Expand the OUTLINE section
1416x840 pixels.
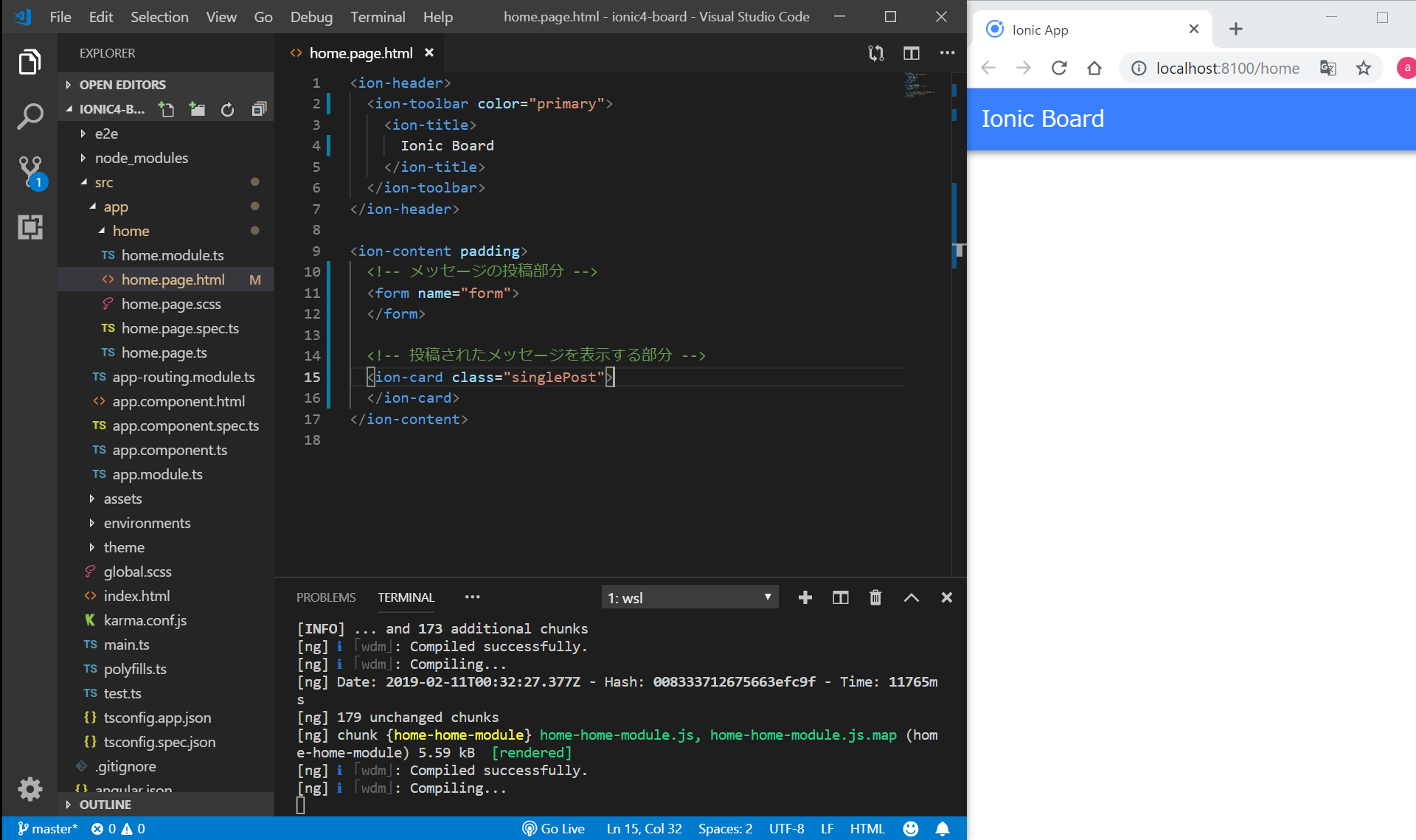point(105,805)
